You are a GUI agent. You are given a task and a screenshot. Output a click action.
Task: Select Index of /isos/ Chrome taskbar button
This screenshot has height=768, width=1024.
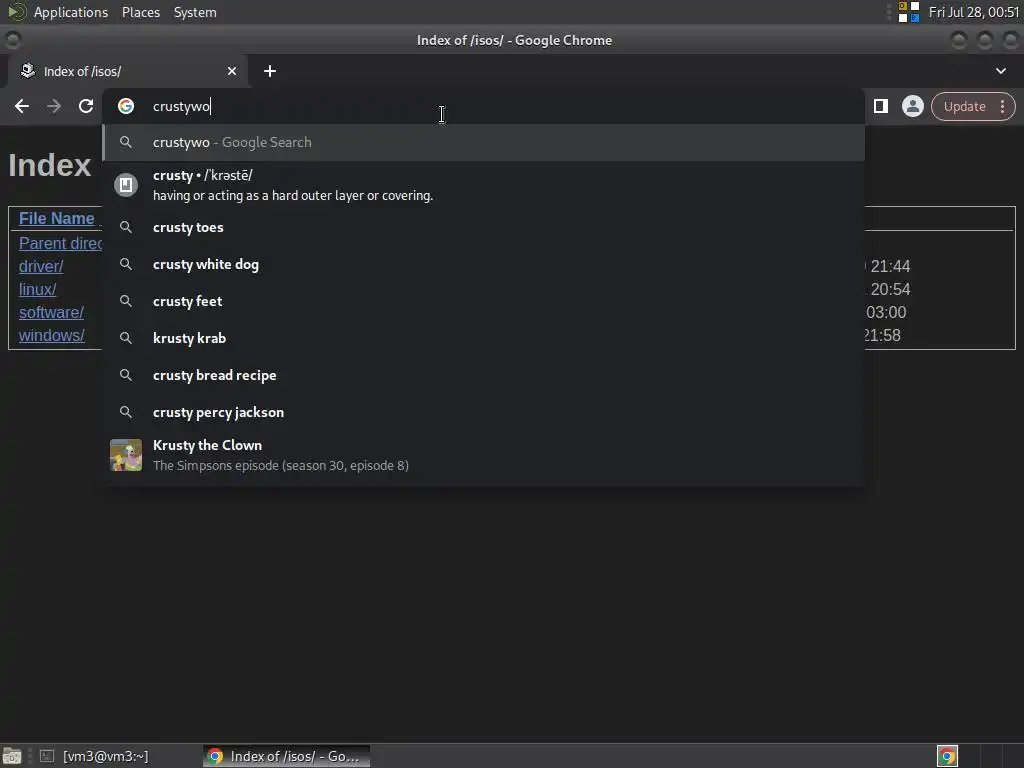[286, 756]
